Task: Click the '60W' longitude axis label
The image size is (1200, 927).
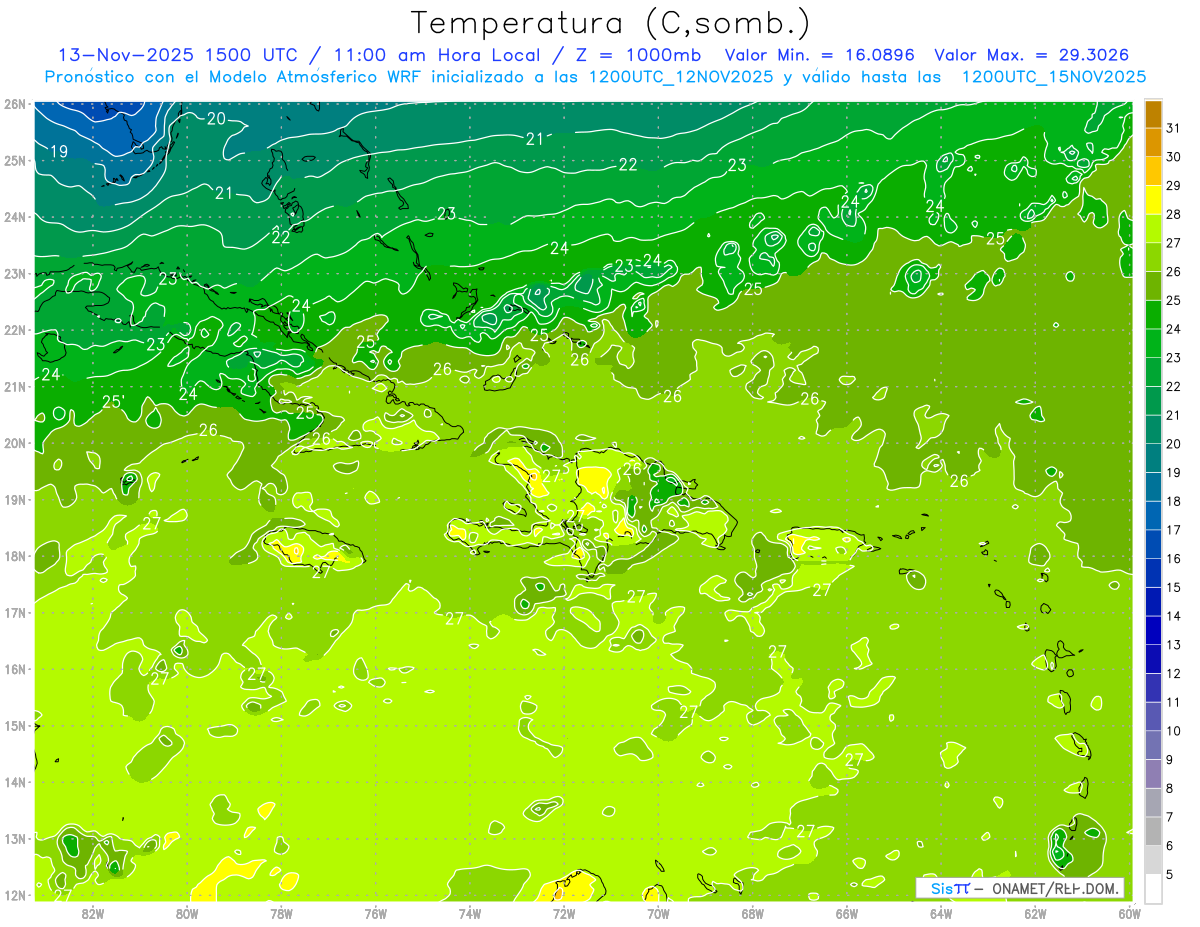Action: coord(1129,913)
